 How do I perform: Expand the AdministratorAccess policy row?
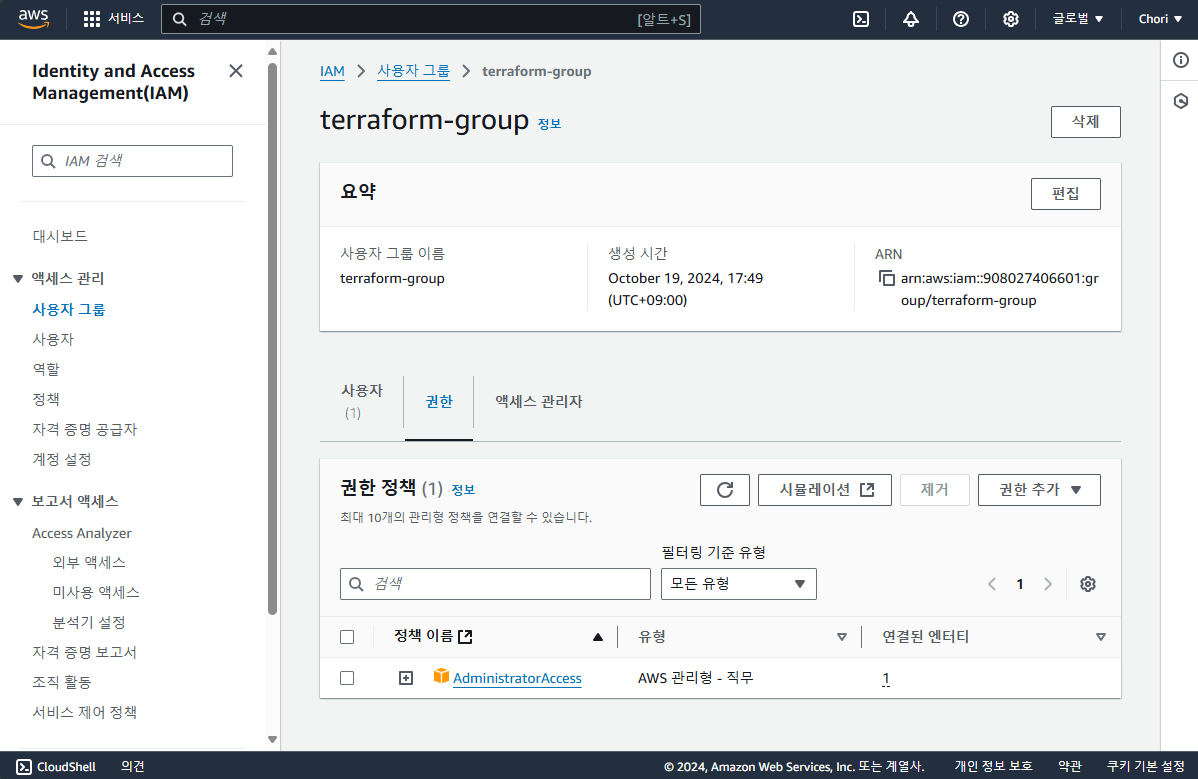pyautogui.click(x=406, y=678)
